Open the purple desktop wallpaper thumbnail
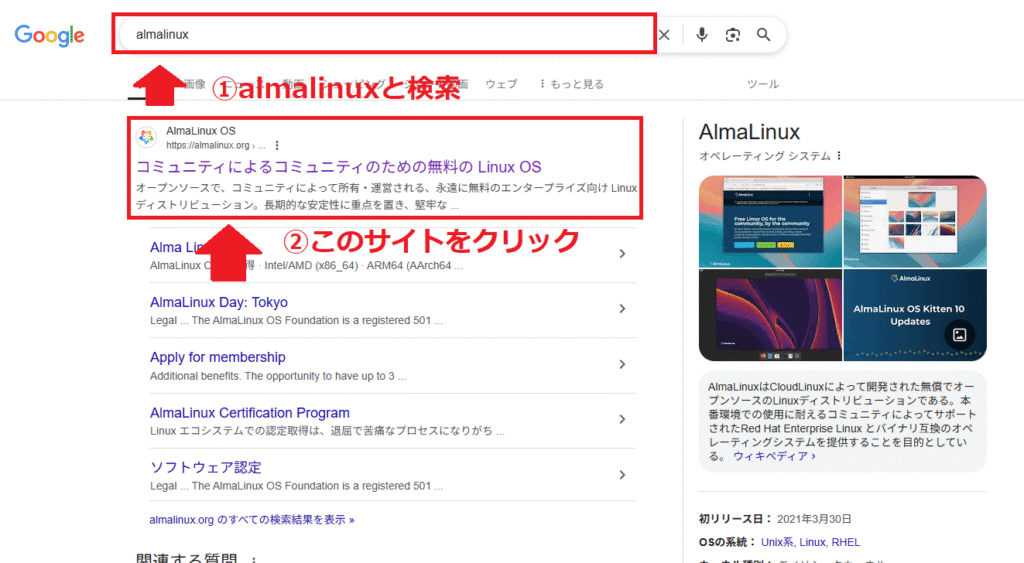The width and height of the screenshot is (1024, 563). click(x=771, y=315)
